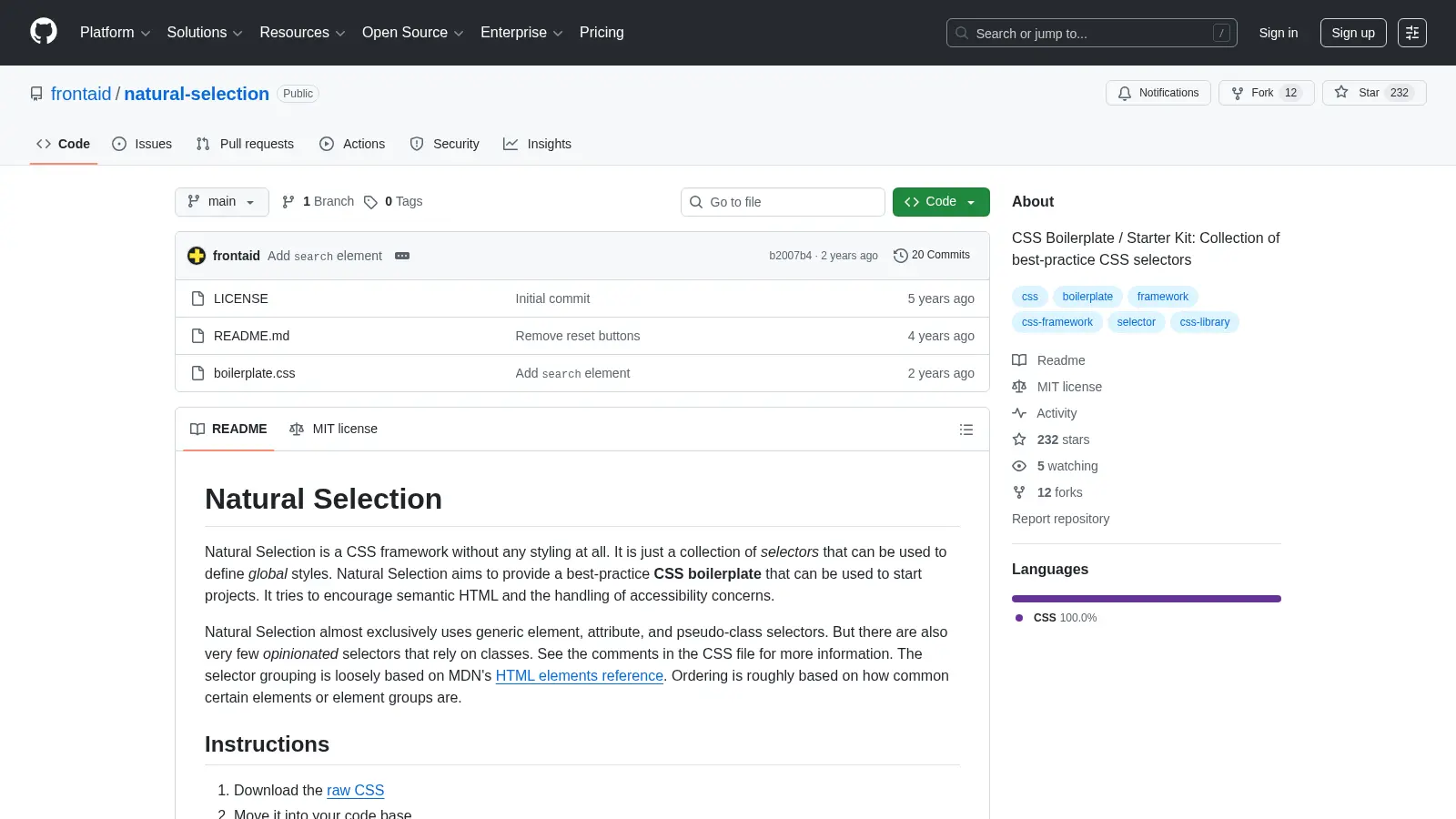Image resolution: width=1456 pixels, height=819 pixels.
Task: Click the book icon beside Readme
Action: click(1019, 360)
